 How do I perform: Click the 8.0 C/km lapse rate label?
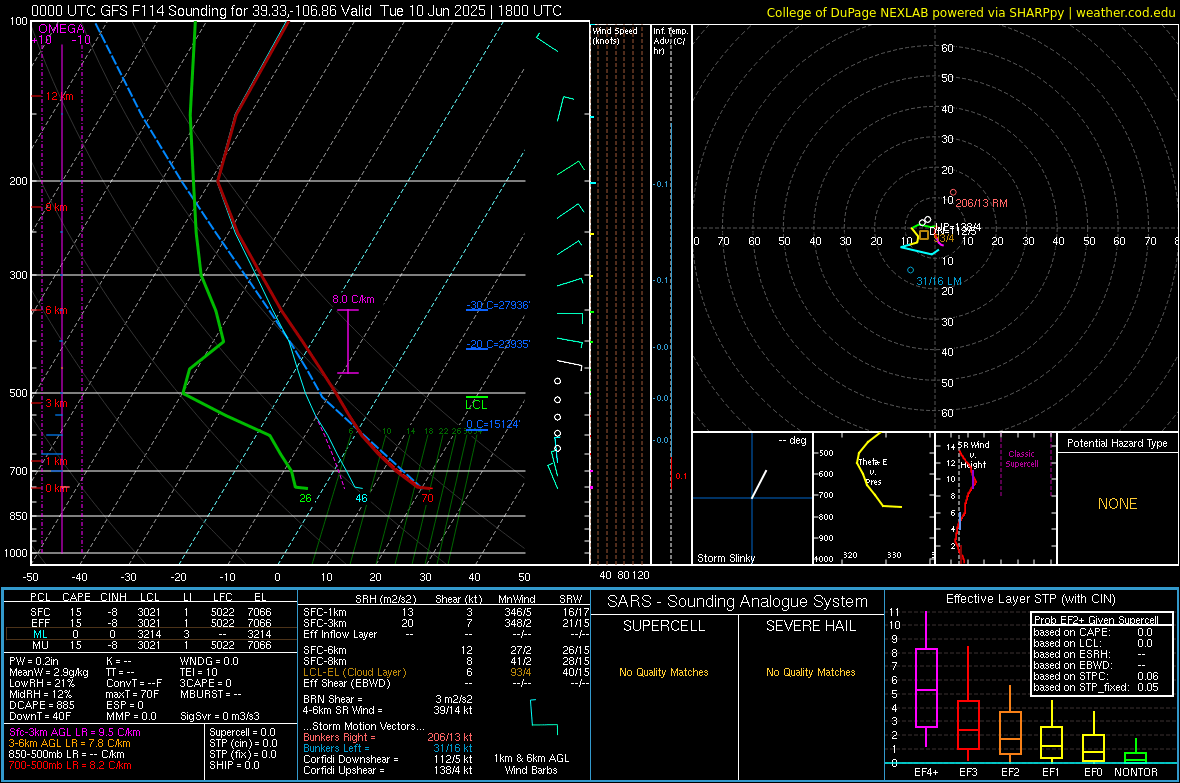point(353,299)
